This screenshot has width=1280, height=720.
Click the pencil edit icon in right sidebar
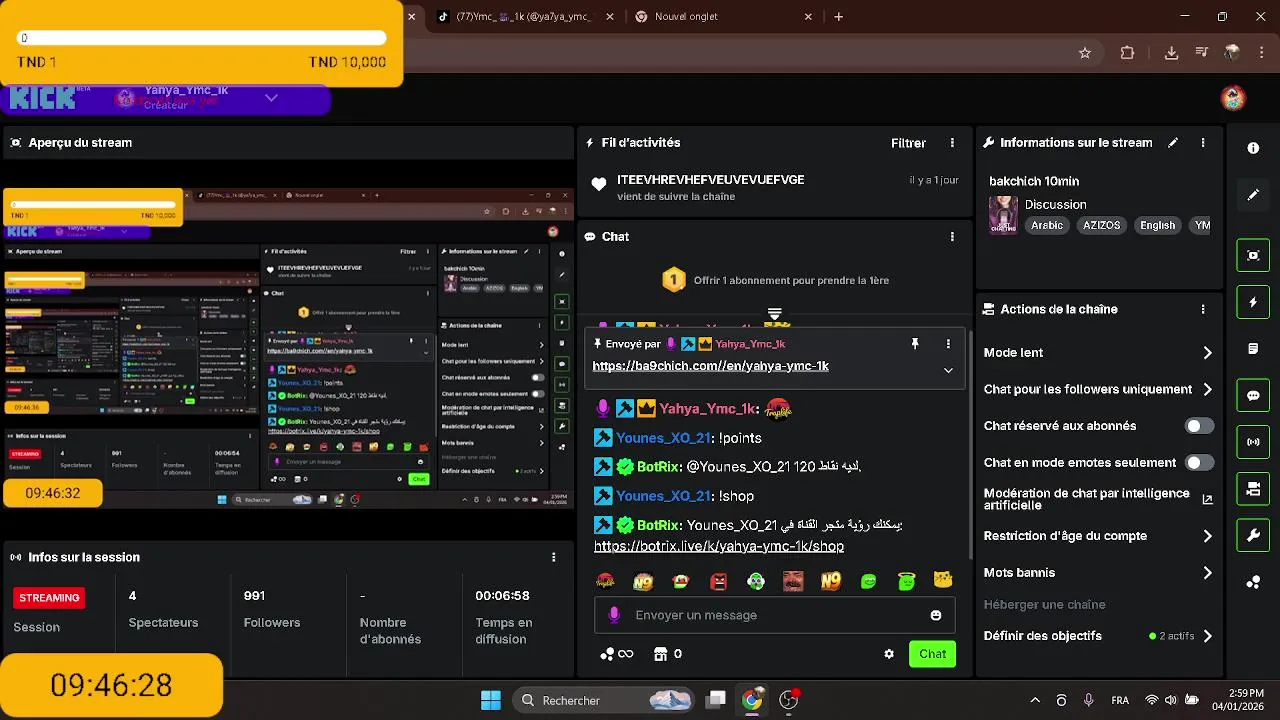(1253, 195)
